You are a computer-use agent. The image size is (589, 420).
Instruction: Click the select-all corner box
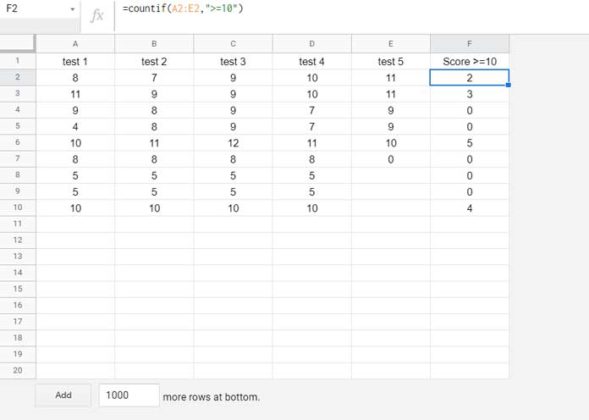(18, 44)
